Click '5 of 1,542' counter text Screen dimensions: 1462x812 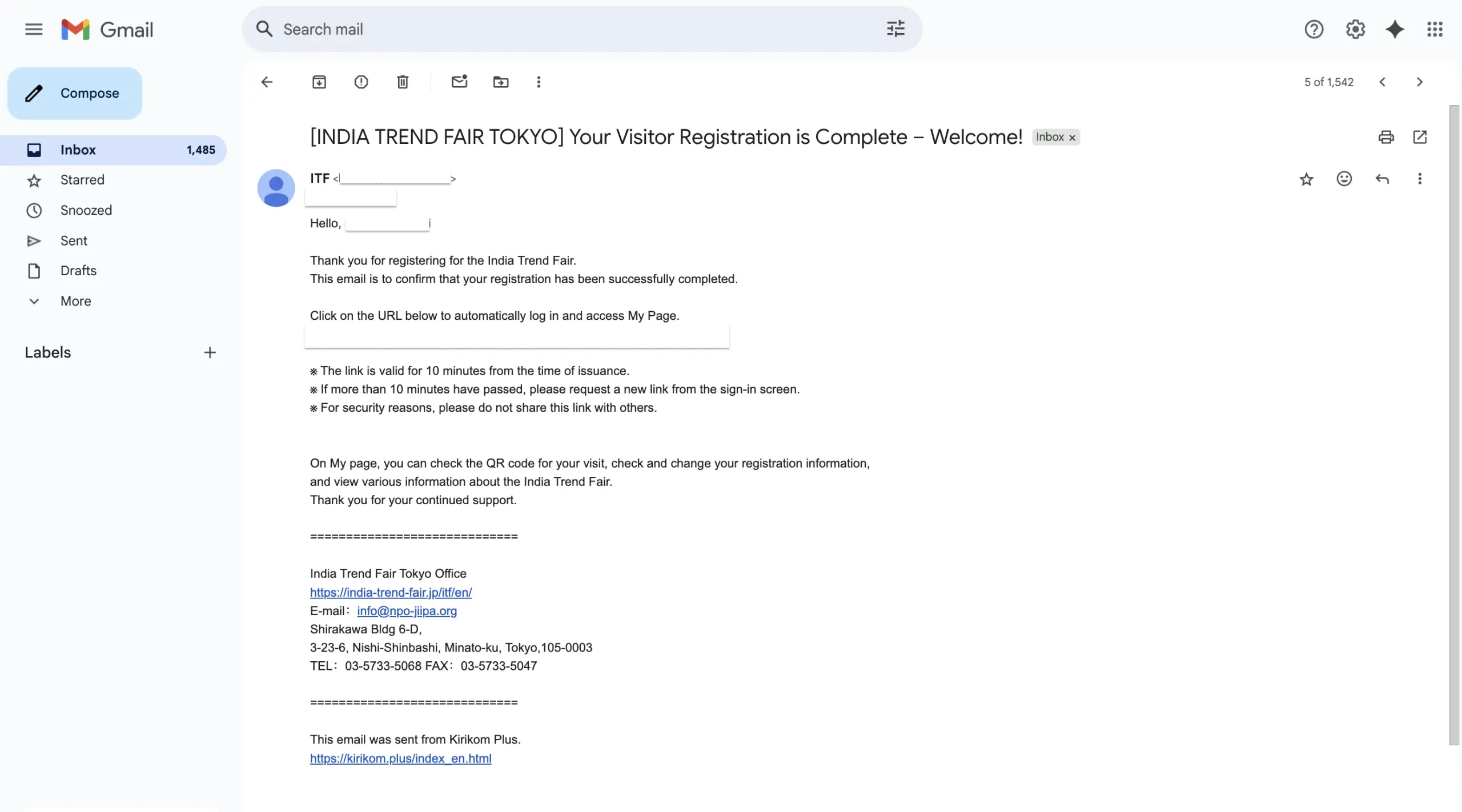(x=1328, y=82)
